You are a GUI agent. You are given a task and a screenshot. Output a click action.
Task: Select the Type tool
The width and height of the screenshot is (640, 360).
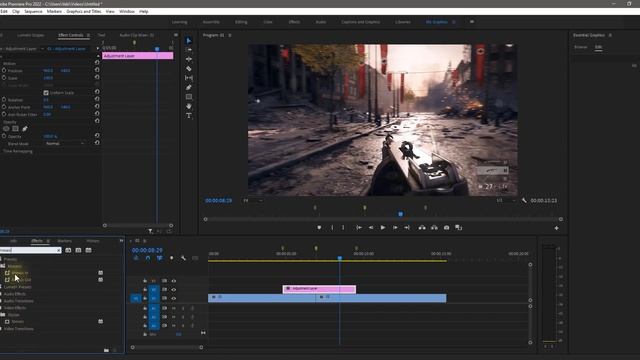(189, 116)
